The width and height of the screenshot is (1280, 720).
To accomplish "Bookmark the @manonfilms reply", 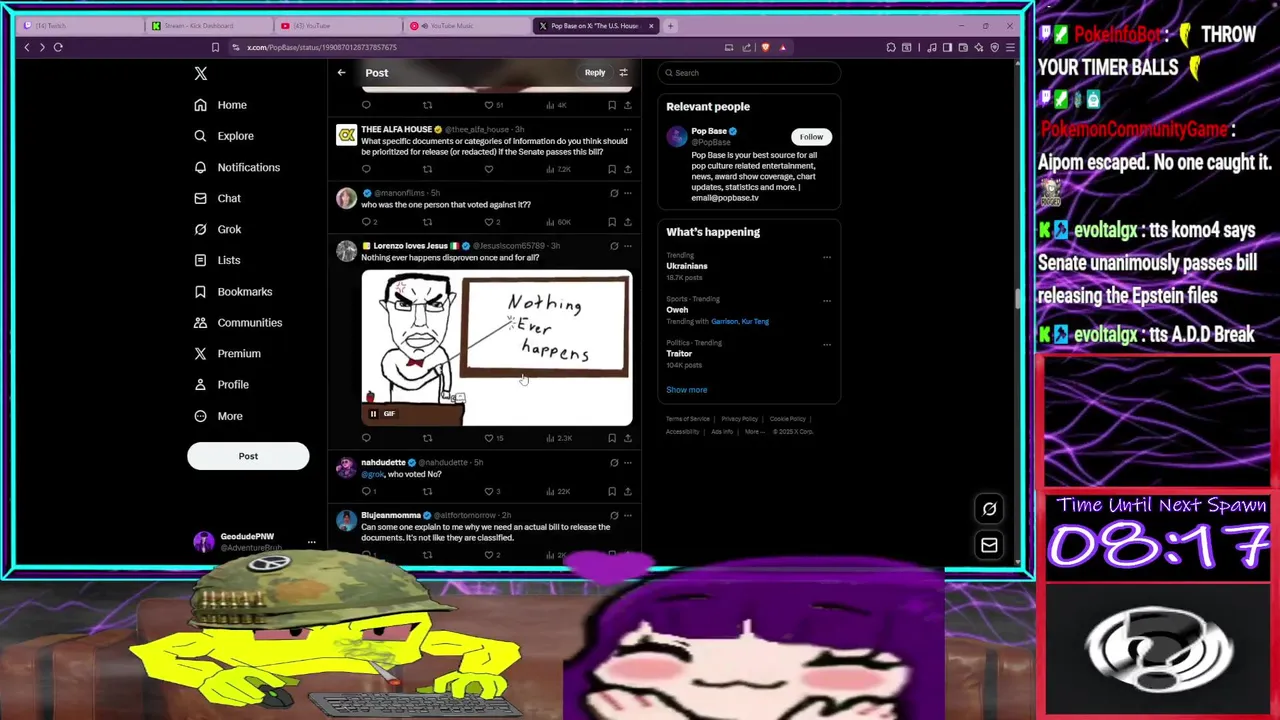I will pos(612,222).
